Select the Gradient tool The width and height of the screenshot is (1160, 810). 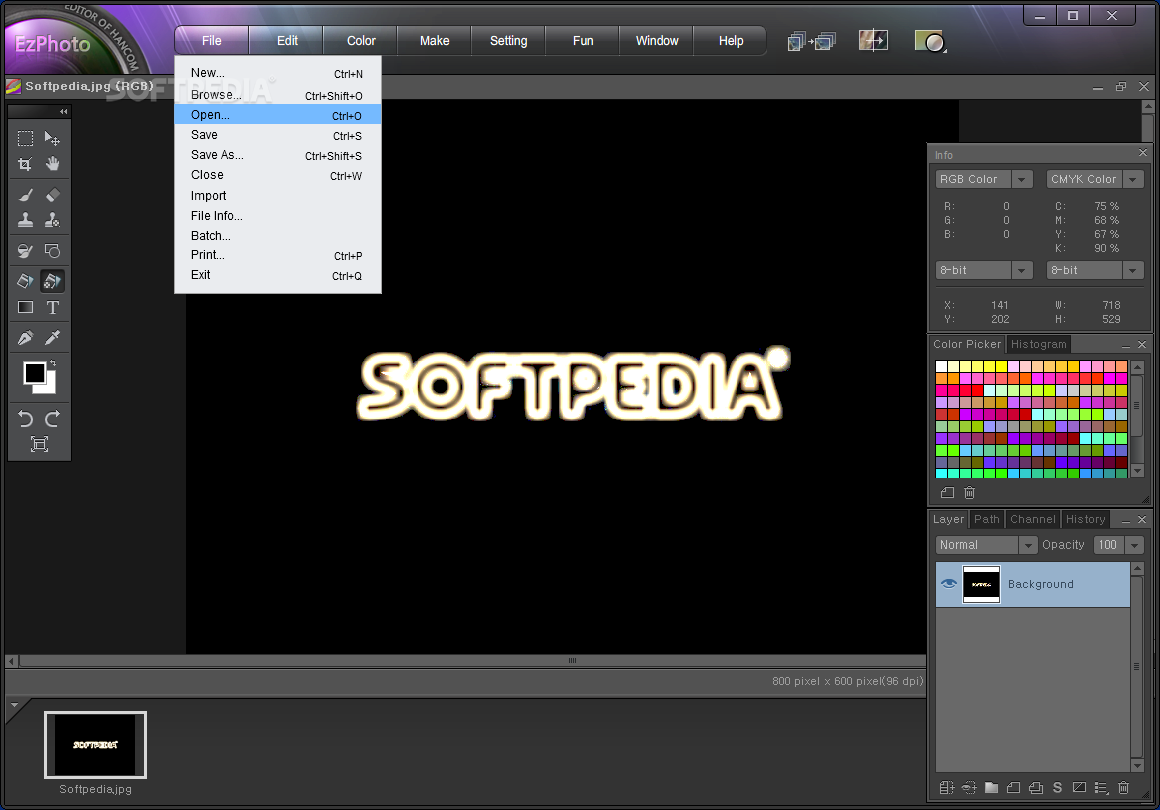pos(25,307)
